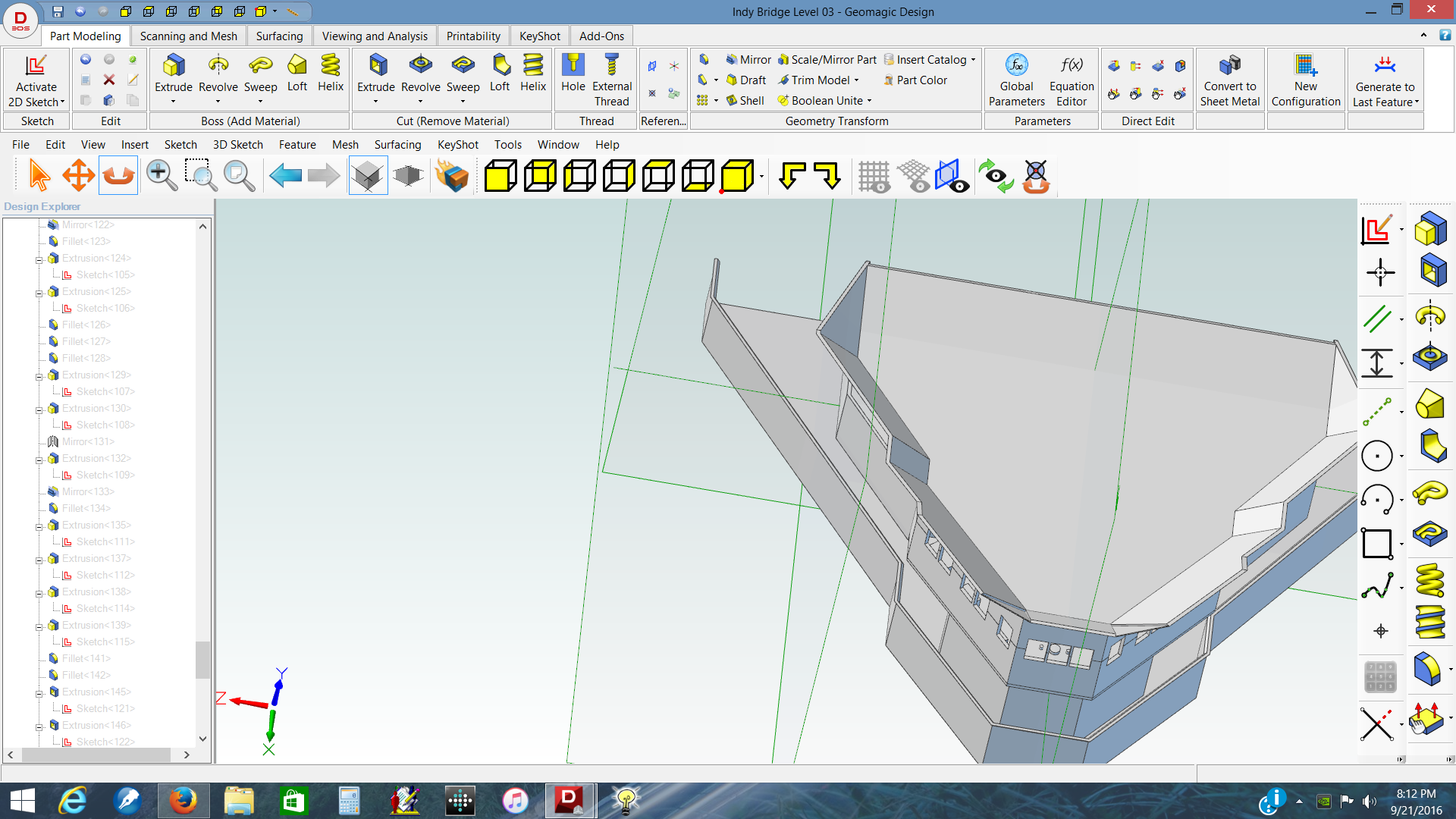Open the Tools menu
Screen dimensions: 1456x819
tap(507, 144)
